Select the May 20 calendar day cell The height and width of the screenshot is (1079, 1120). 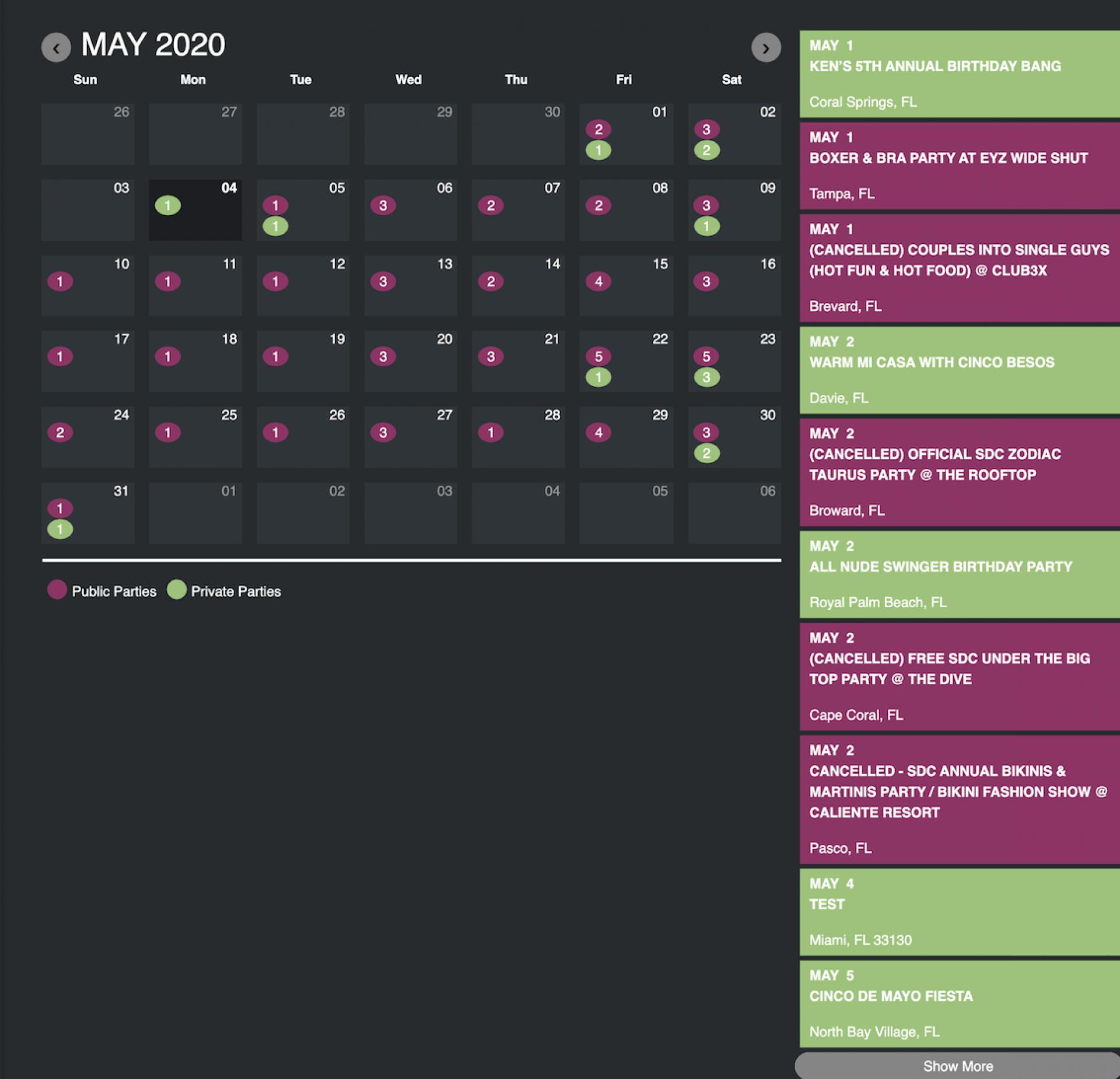click(x=411, y=362)
